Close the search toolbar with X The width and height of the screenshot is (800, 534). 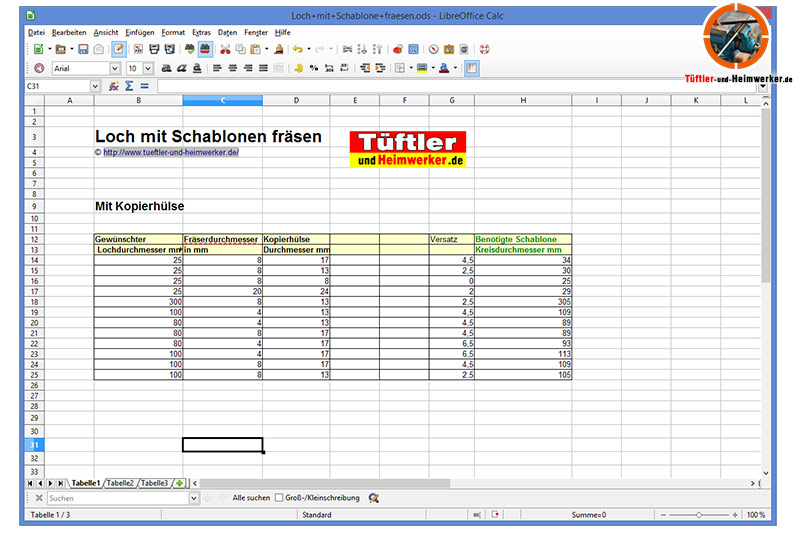(39, 498)
